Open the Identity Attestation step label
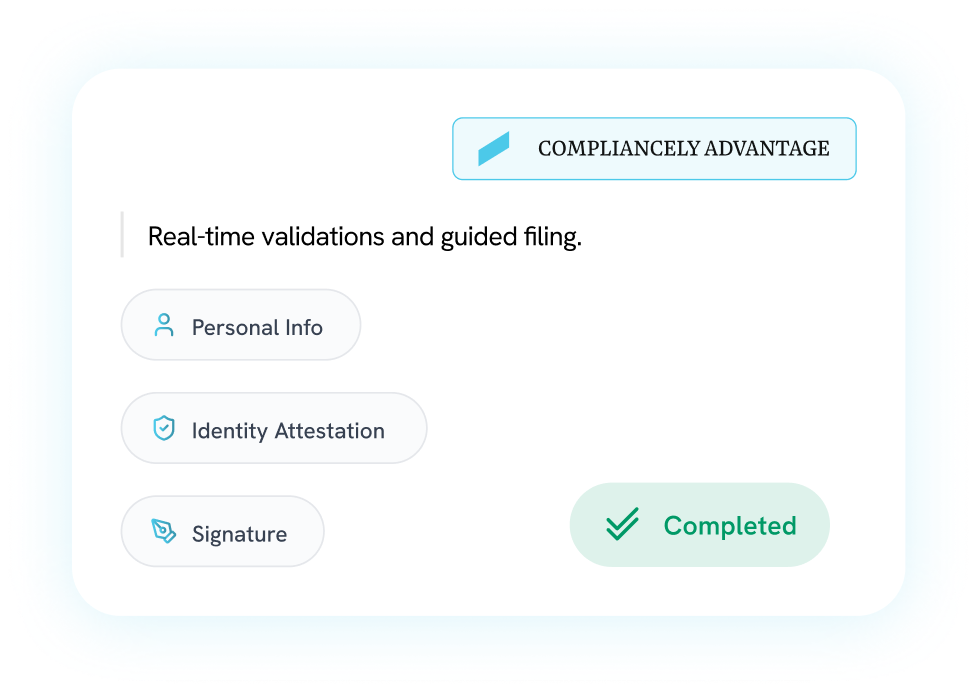Screen dimensions: 978x692 pyautogui.click(x=288, y=431)
